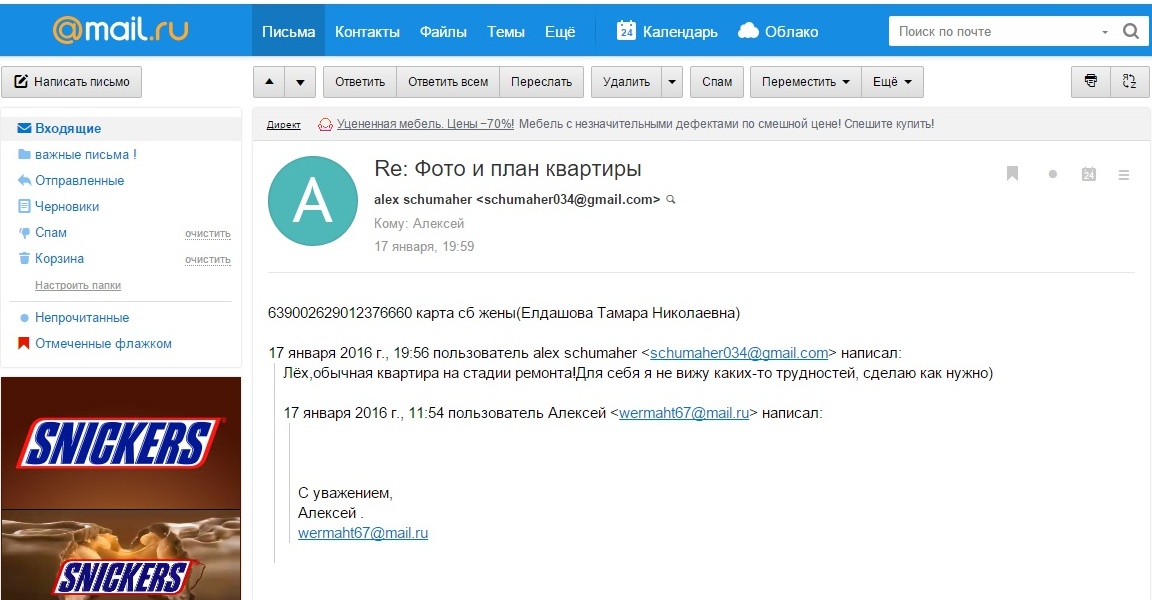
Task: Click the open-in-new-window icon at toolbar right
Action: point(1129,82)
